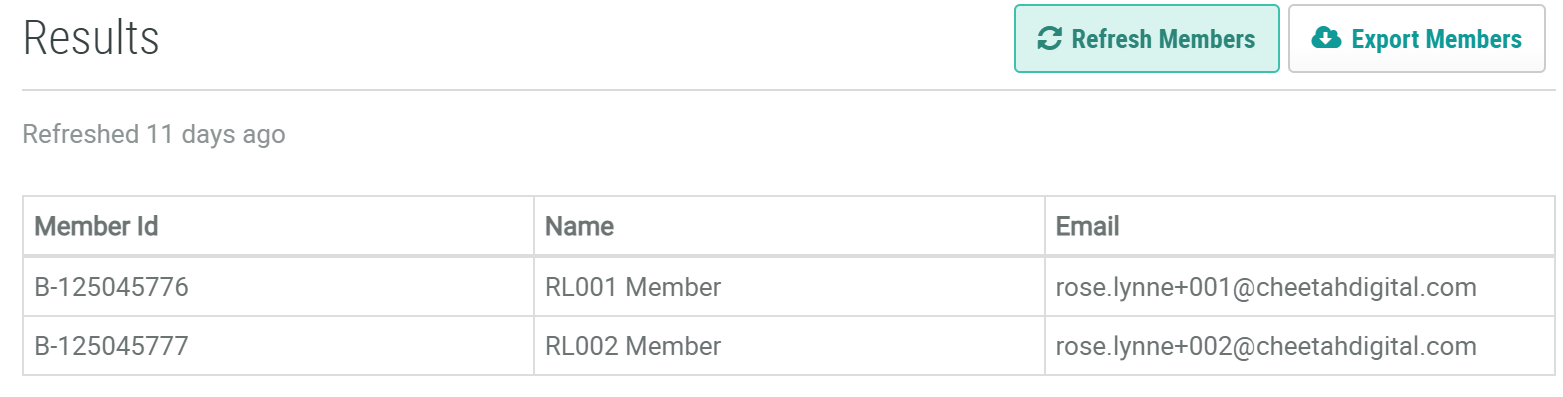The height and width of the screenshot is (397, 1563).
Task: Select email rose.lynne+001@cheetahdigital.com
Action: [1266, 288]
